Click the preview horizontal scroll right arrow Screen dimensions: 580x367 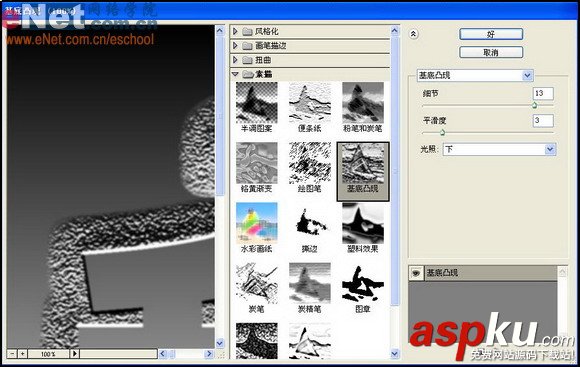(209, 354)
